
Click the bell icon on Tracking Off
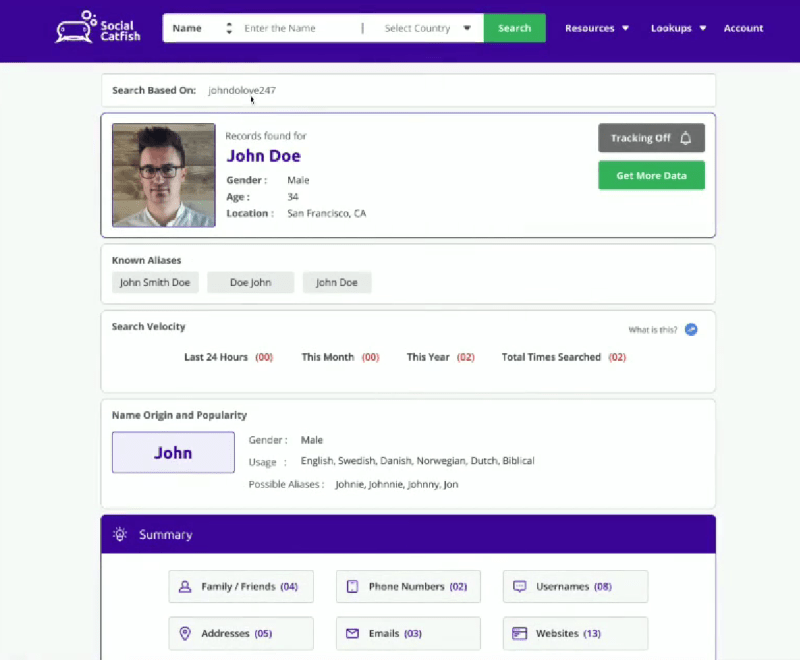coord(686,138)
